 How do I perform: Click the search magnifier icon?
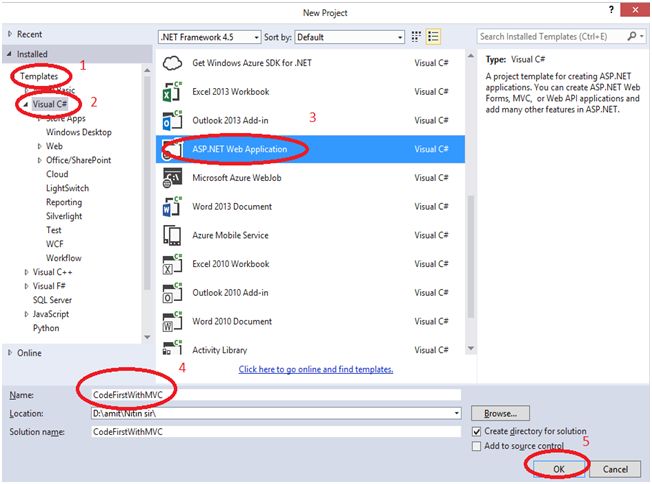coord(632,36)
